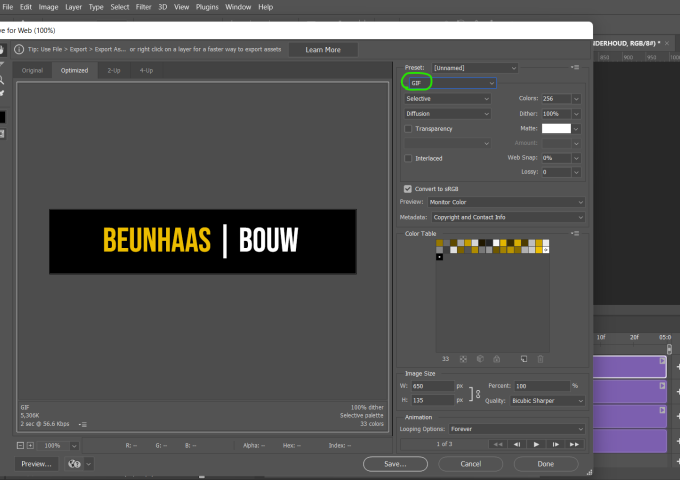Open the Dither percentage dropdown arrow
680x480 pixels.
[576, 114]
